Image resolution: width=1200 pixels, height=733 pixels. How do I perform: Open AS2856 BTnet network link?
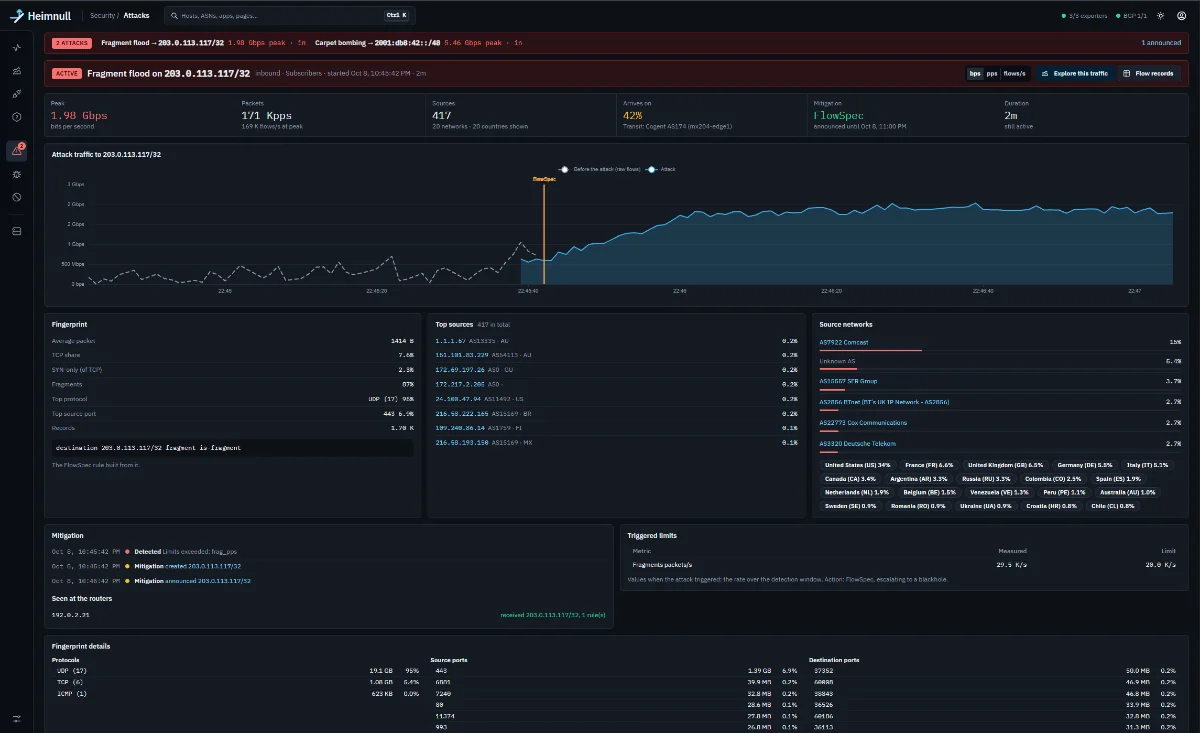(x=884, y=402)
